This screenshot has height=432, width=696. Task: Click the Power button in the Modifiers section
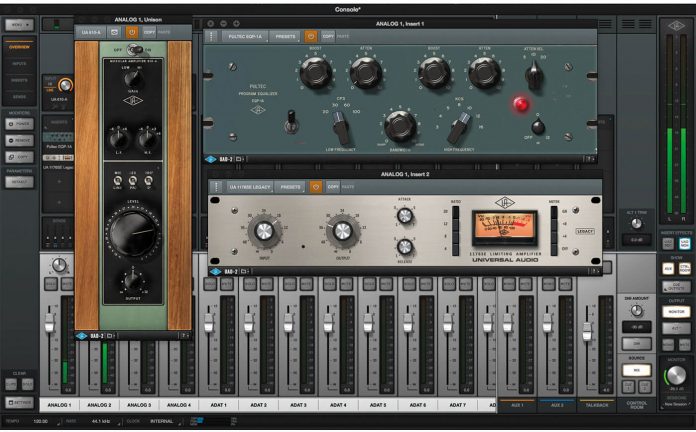[x=21, y=125]
